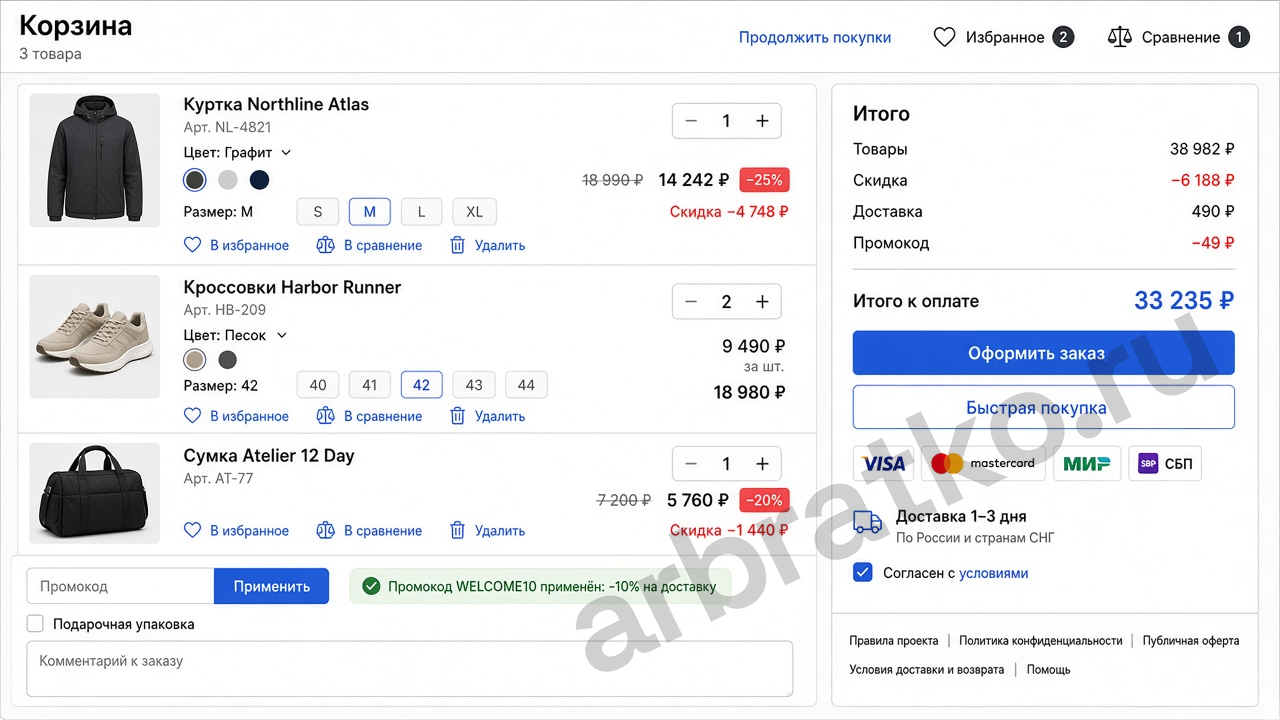The height and width of the screenshot is (720, 1280).
Task: Click compare scales icon for Сумка Atelier 12 Day
Action: point(325,530)
